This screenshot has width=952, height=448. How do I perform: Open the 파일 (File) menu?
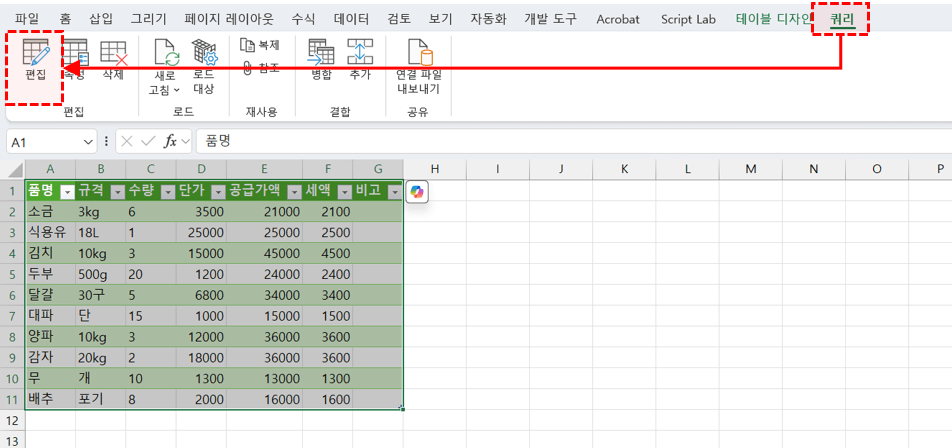pyautogui.click(x=27, y=19)
